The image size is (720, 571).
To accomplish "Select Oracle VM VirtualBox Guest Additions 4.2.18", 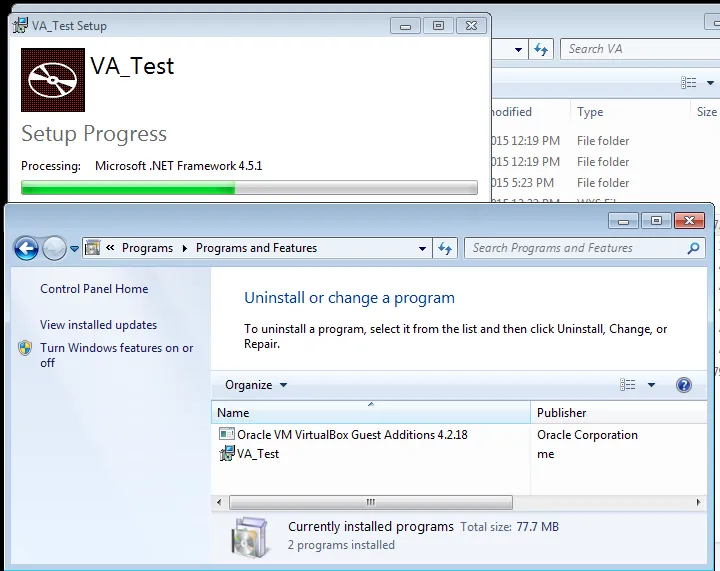I will pyautogui.click(x=352, y=435).
